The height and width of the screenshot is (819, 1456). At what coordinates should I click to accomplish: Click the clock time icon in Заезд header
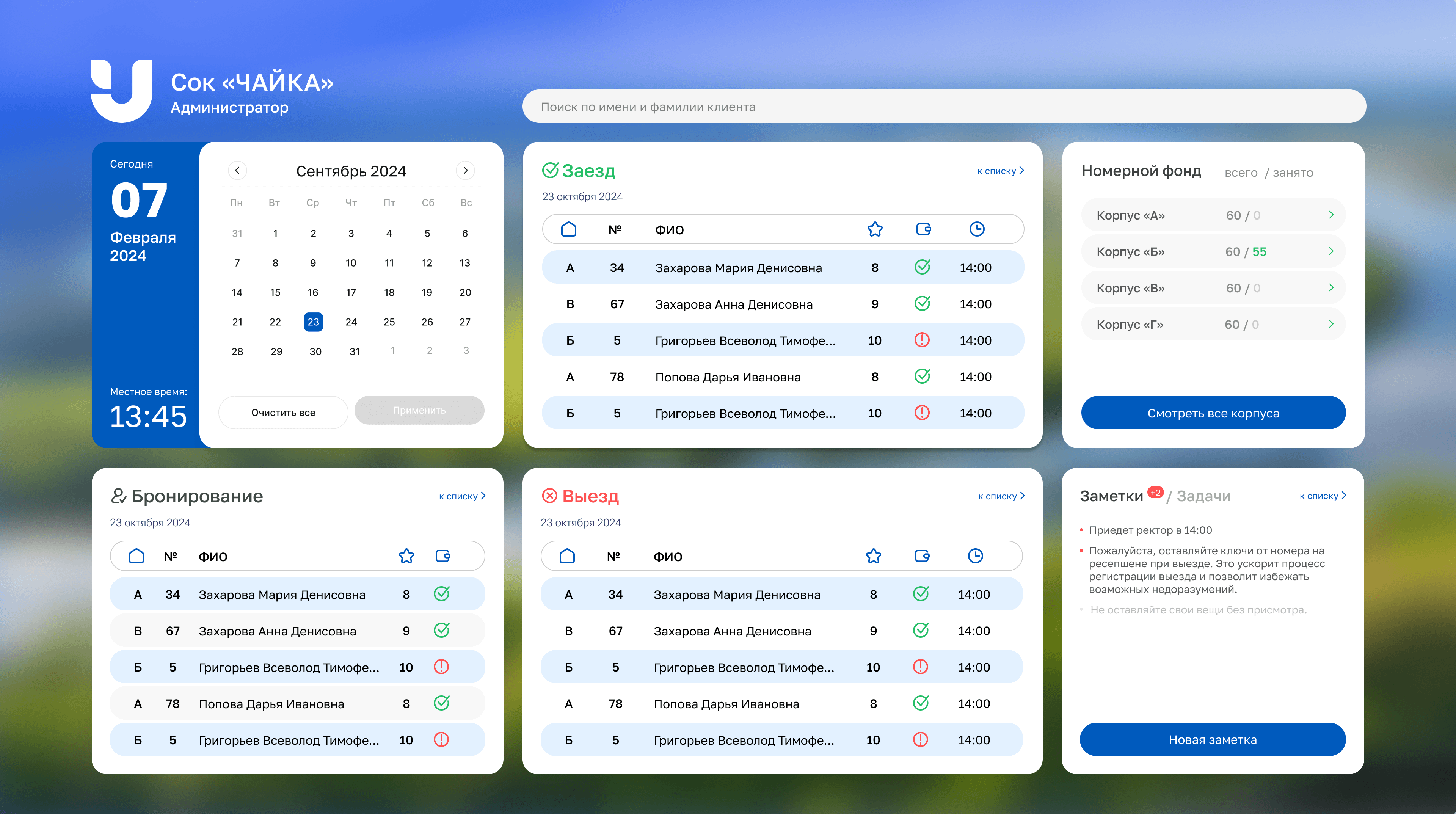(977, 229)
